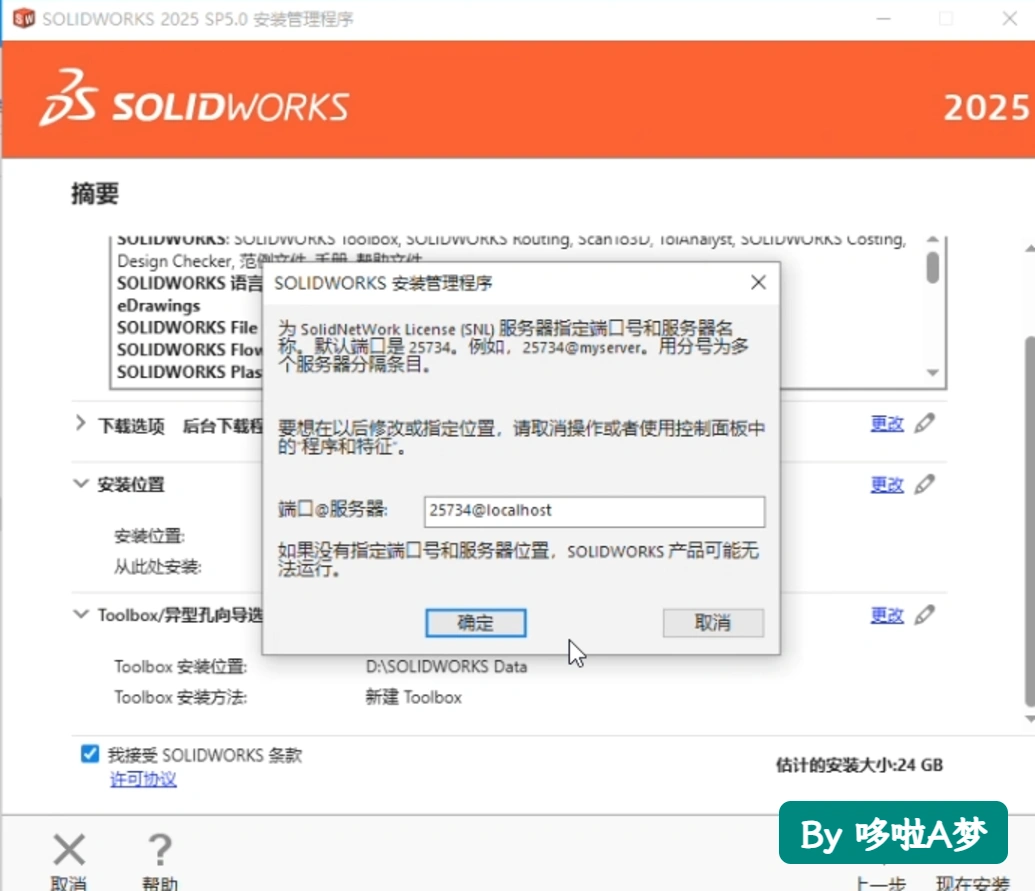Viewport: 1035px width, 891px height.
Task: Open help via the question mark icon
Action: pos(160,849)
